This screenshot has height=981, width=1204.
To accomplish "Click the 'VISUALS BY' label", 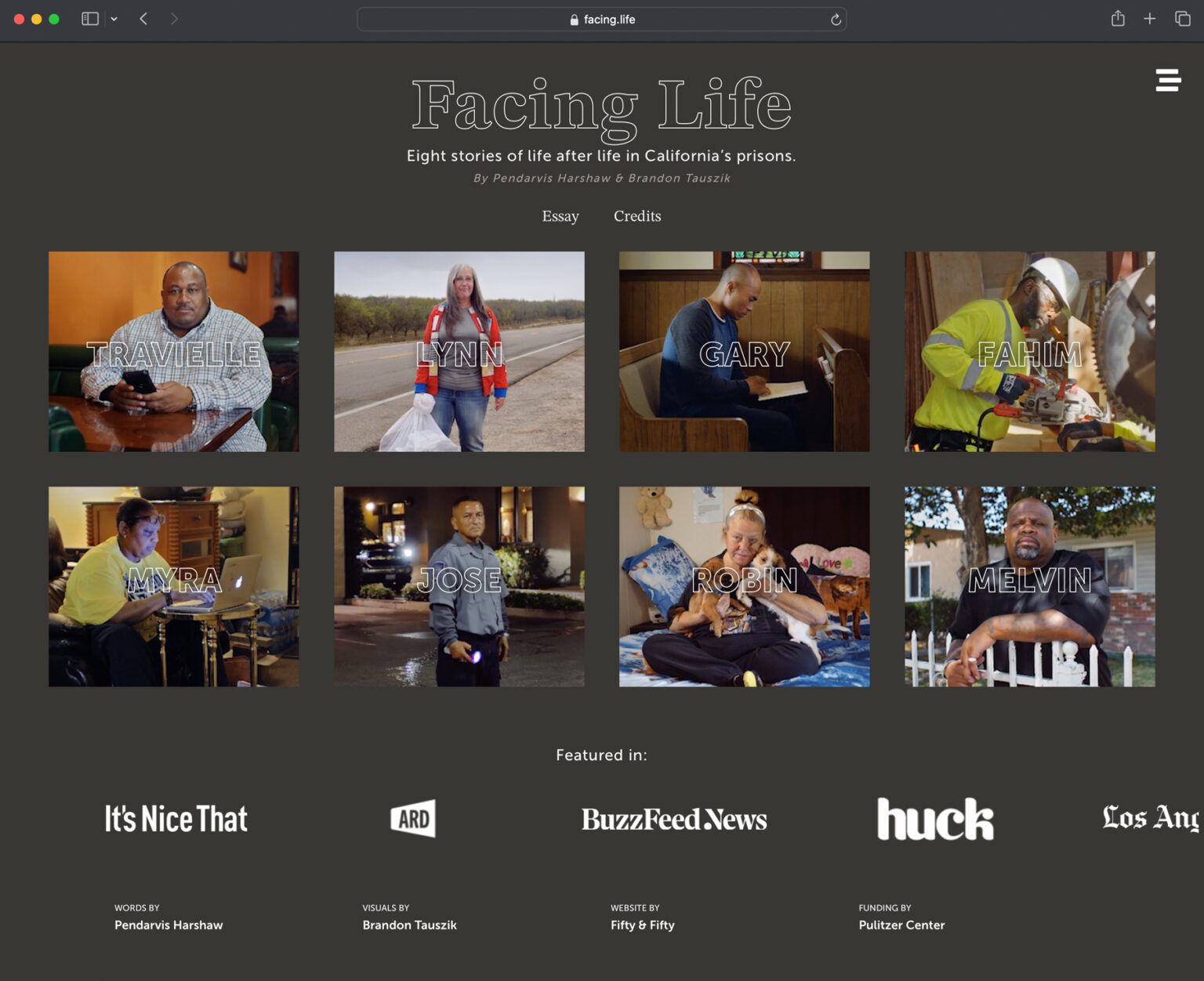I will click(386, 908).
